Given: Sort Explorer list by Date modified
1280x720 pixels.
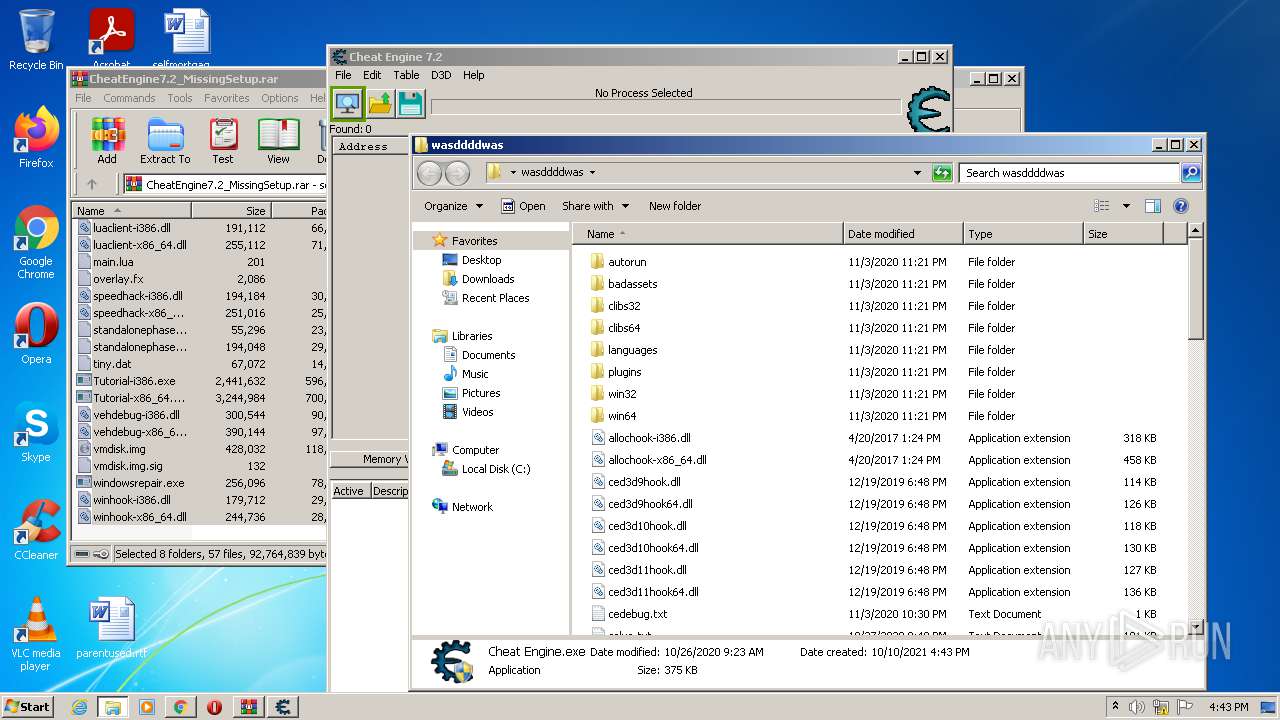Looking at the screenshot, I should pos(903,234).
